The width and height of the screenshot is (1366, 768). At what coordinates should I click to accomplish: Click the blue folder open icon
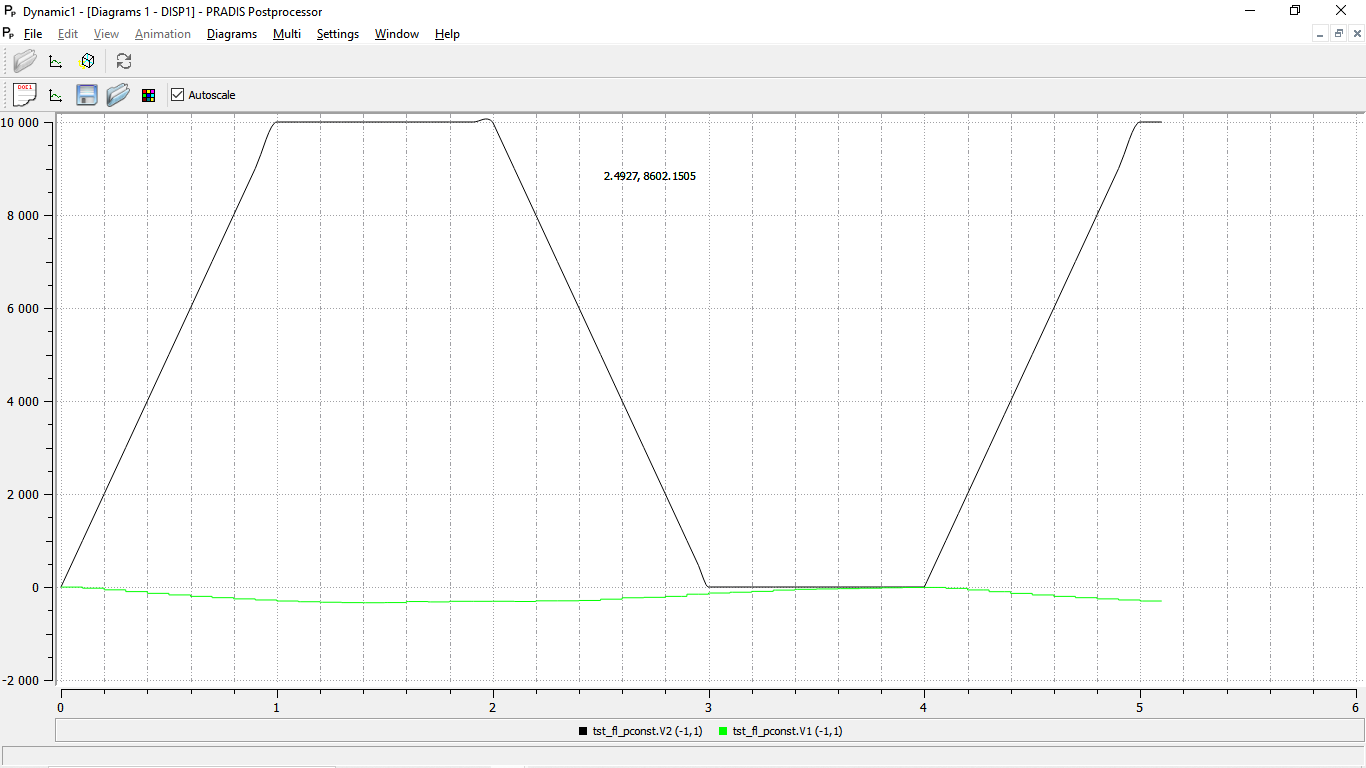[118, 95]
